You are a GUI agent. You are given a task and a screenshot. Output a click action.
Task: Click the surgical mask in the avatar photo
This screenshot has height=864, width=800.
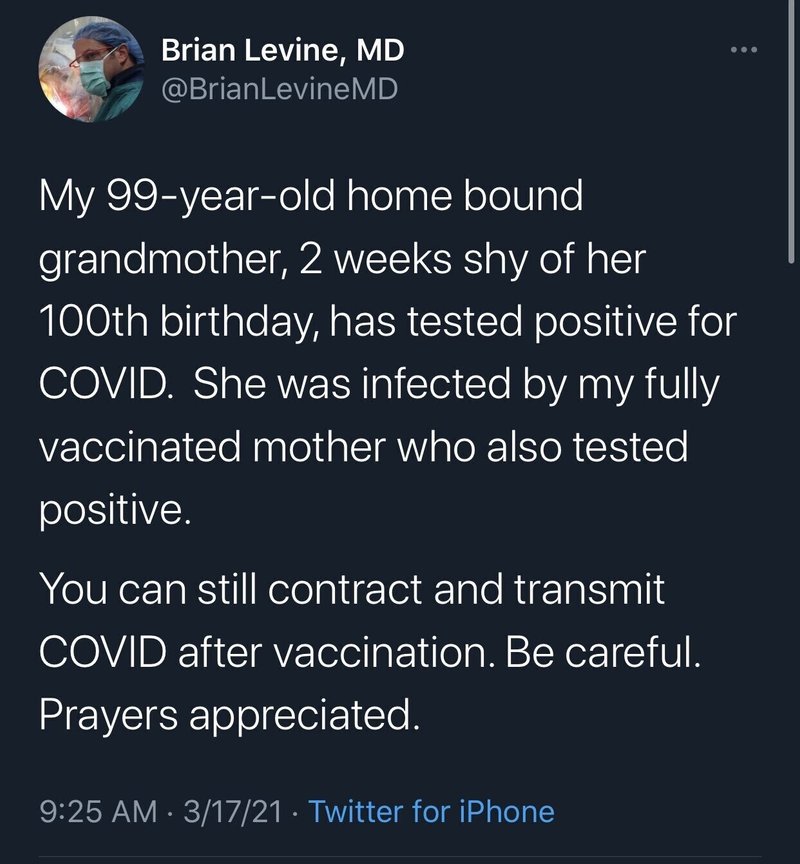tap(95, 76)
